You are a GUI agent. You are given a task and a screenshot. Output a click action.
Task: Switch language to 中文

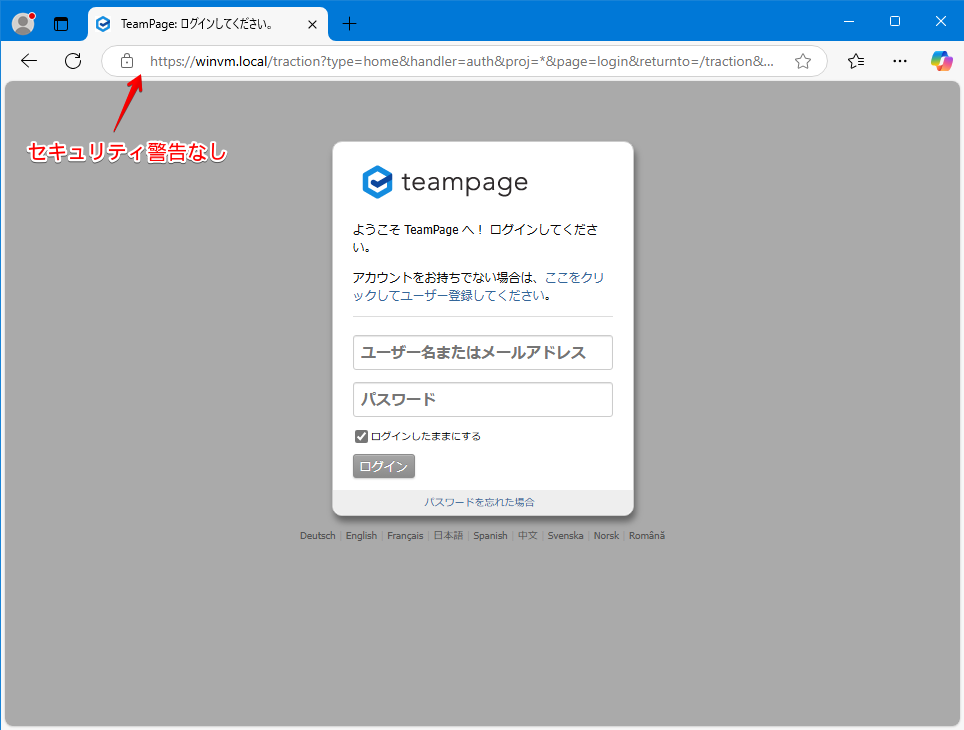pyautogui.click(x=527, y=536)
